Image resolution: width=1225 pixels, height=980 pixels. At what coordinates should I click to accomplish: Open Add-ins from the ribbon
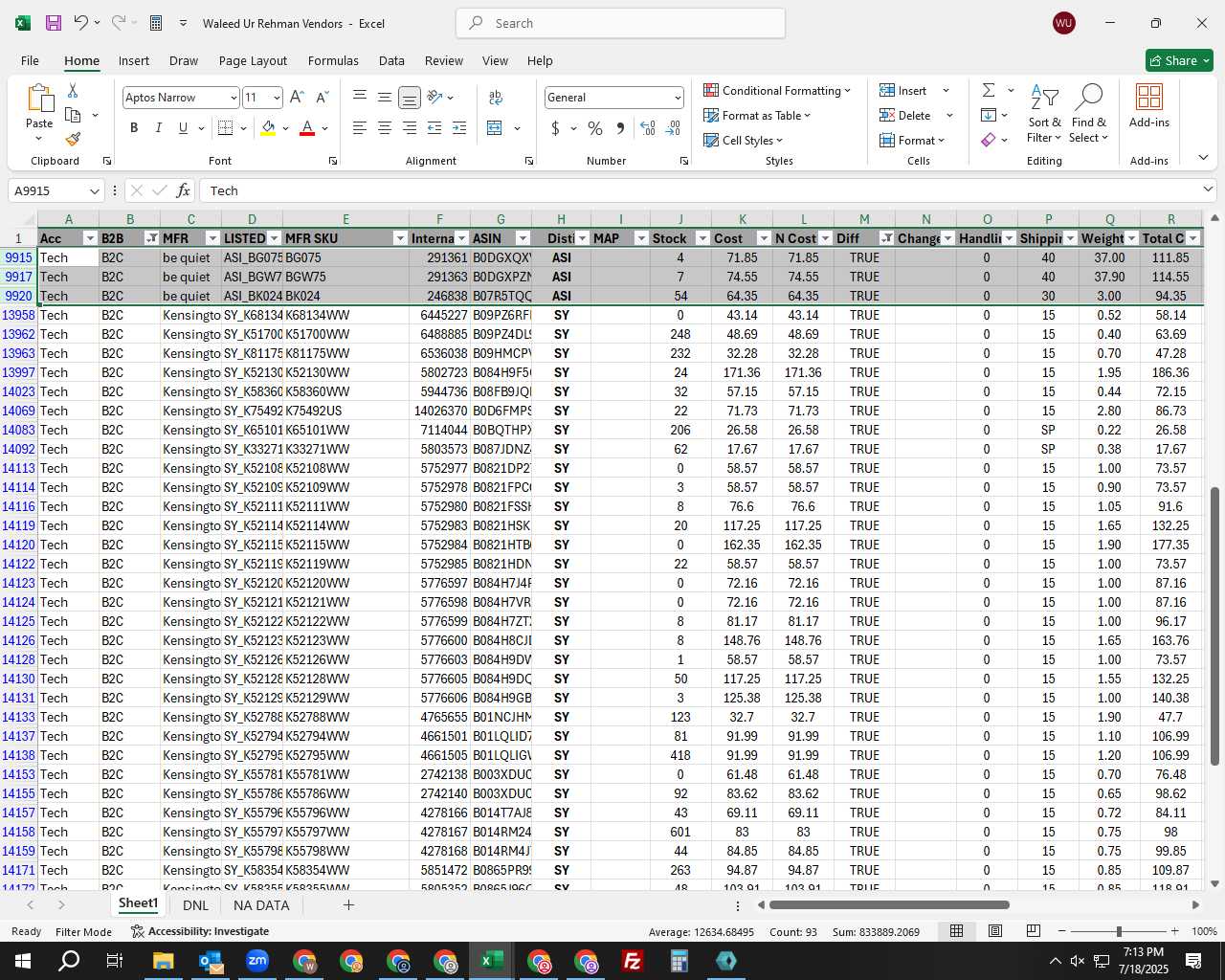click(x=1149, y=106)
